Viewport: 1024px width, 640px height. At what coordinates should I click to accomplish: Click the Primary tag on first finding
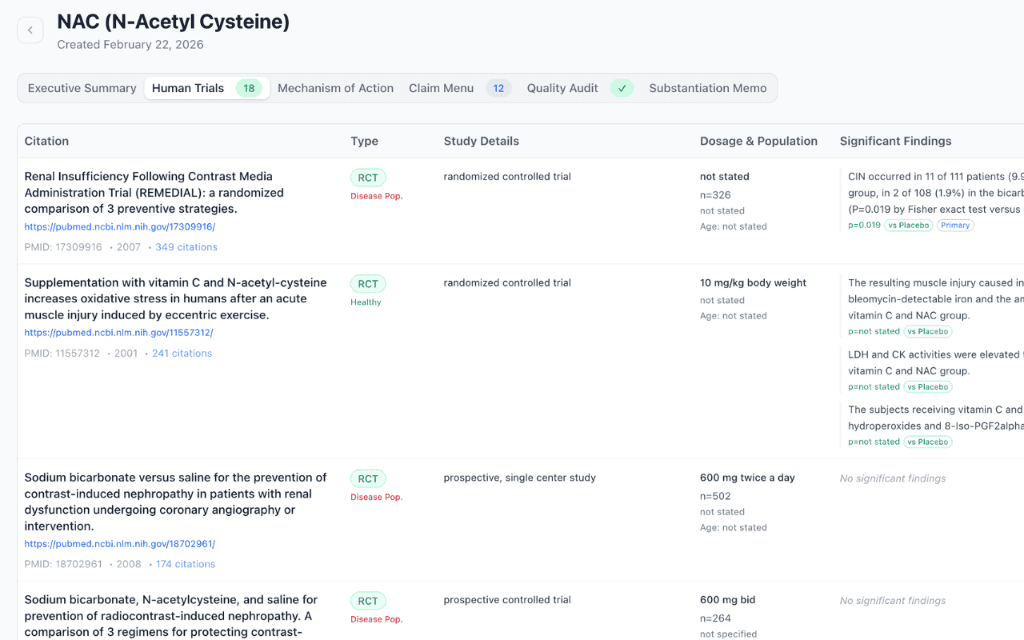[955, 225]
